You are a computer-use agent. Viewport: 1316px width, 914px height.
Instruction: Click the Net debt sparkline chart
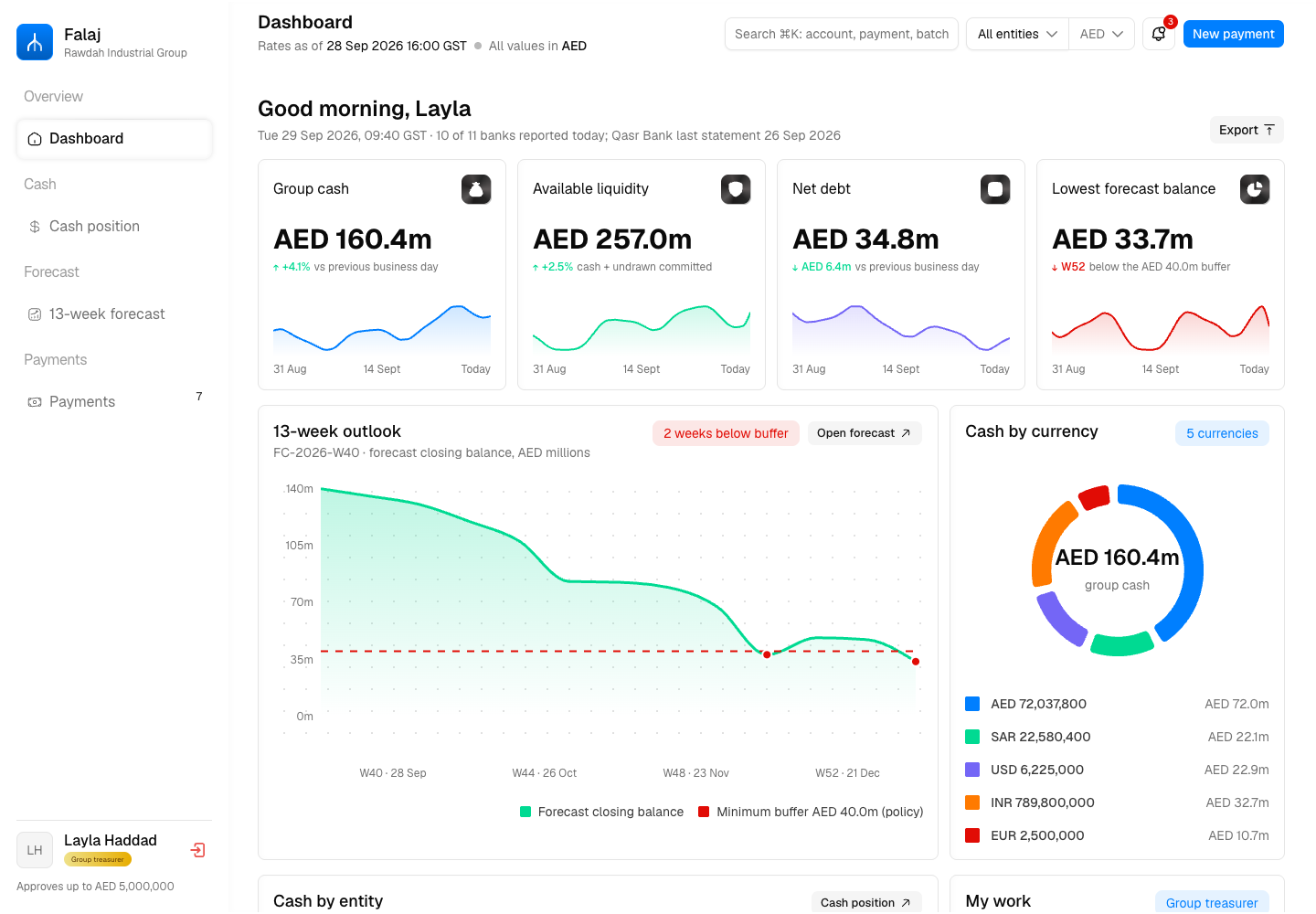901,328
